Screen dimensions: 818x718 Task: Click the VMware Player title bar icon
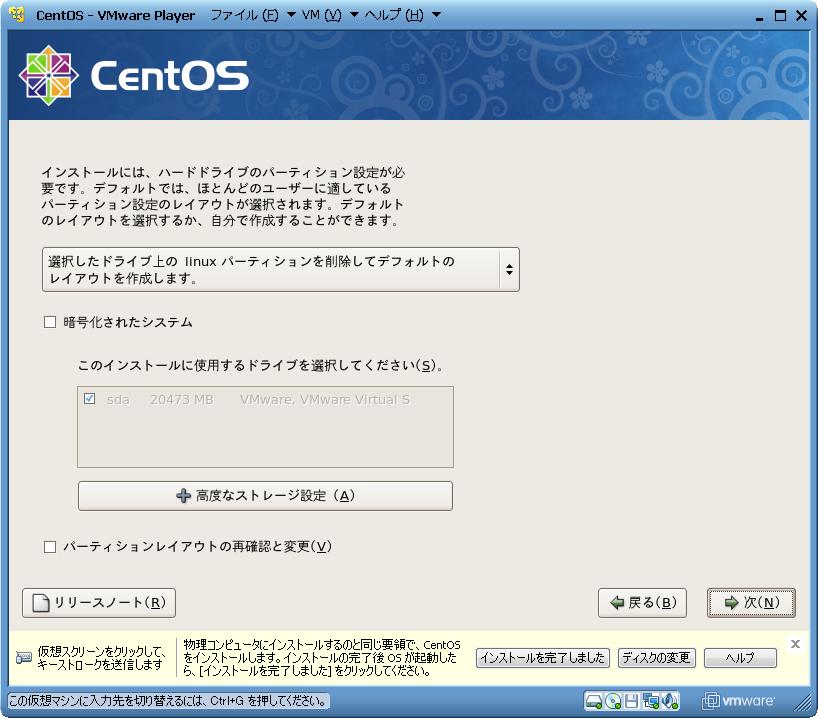point(17,15)
